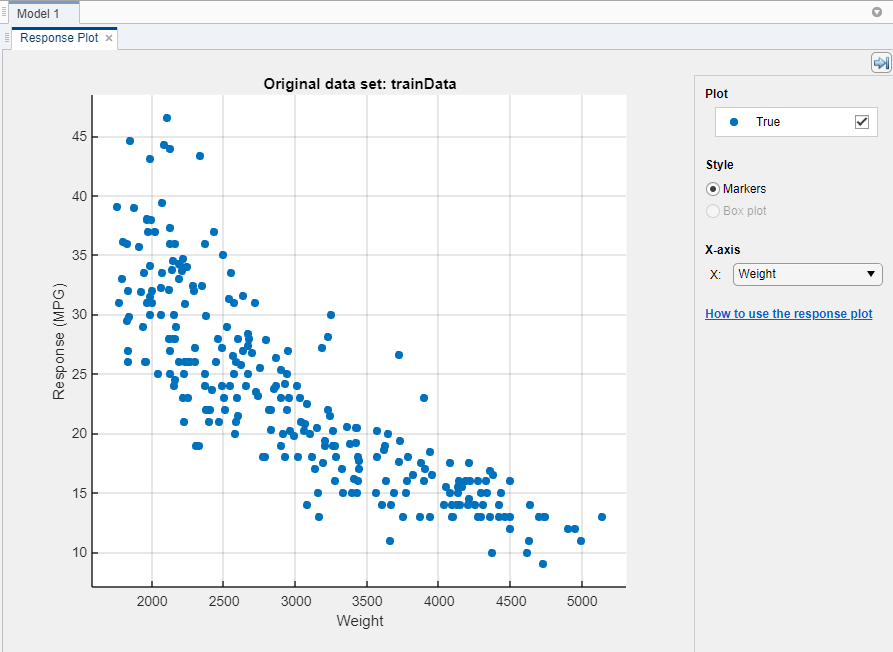Image resolution: width=893 pixels, height=652 pixels.
Task: Select the Box plot style option
Action: pyautogui.click(x=712, y=211)
